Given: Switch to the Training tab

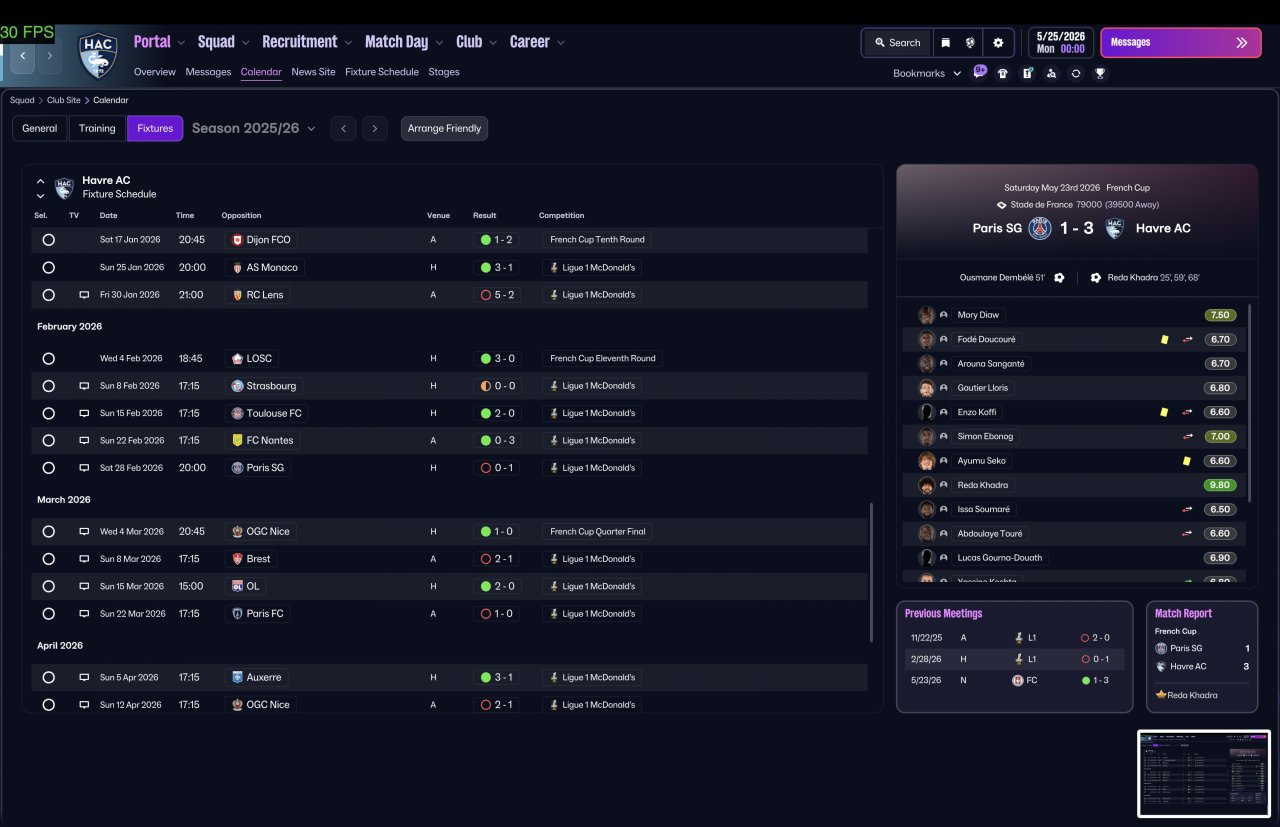Looking at the screenshot, I should (97, 128).
